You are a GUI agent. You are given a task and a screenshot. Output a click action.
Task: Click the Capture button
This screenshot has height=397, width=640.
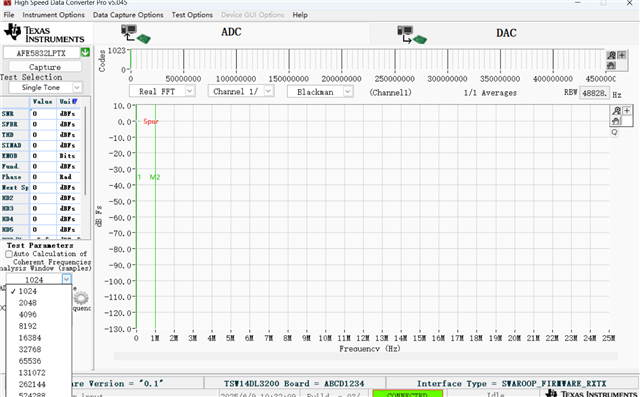click(45, 67)
